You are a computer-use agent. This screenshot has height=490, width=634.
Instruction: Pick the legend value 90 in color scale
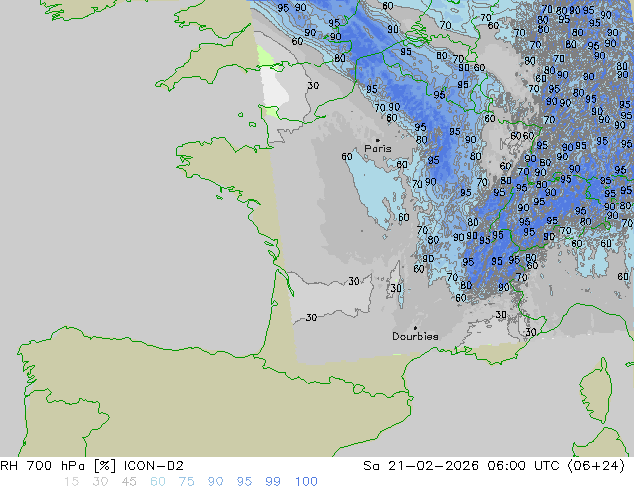[215, 482]
